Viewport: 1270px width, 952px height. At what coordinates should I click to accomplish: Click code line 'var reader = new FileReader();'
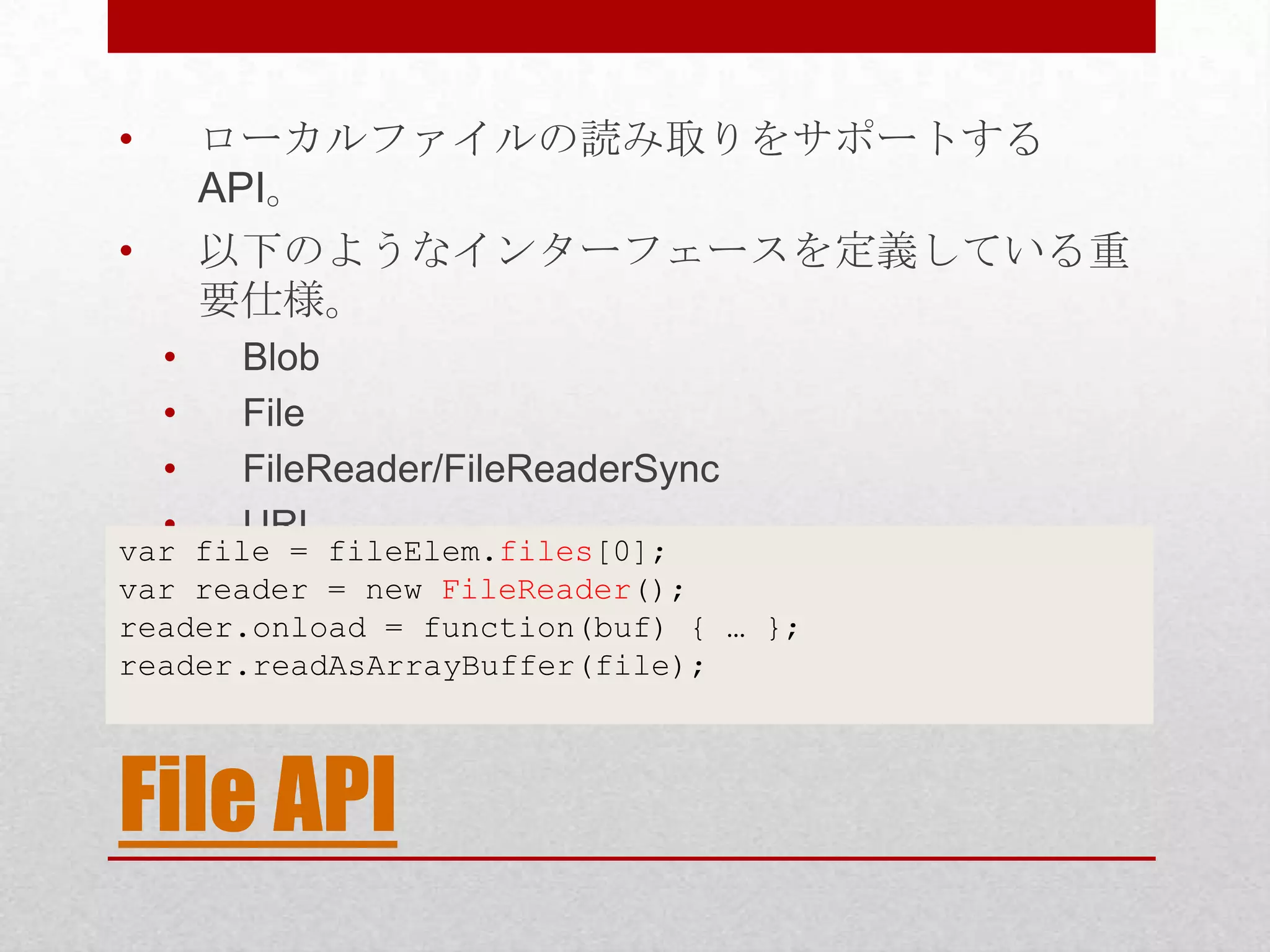[402, 589]
